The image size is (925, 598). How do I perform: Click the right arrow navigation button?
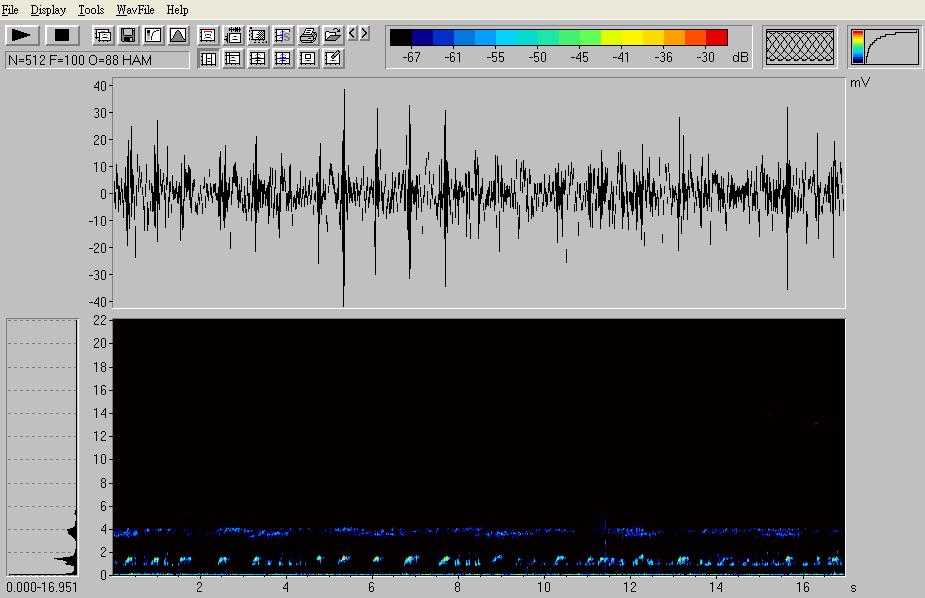pos(364,33)
